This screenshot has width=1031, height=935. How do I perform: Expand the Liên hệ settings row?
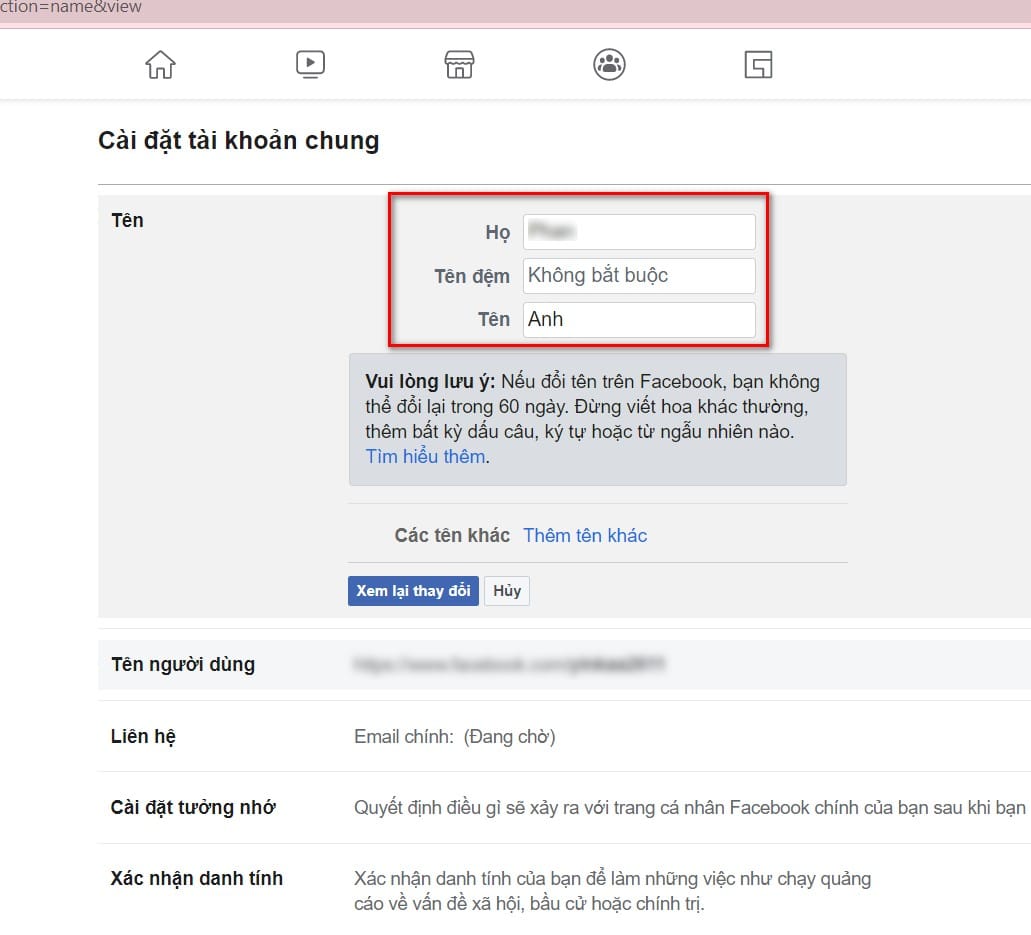tap(564, 736)
